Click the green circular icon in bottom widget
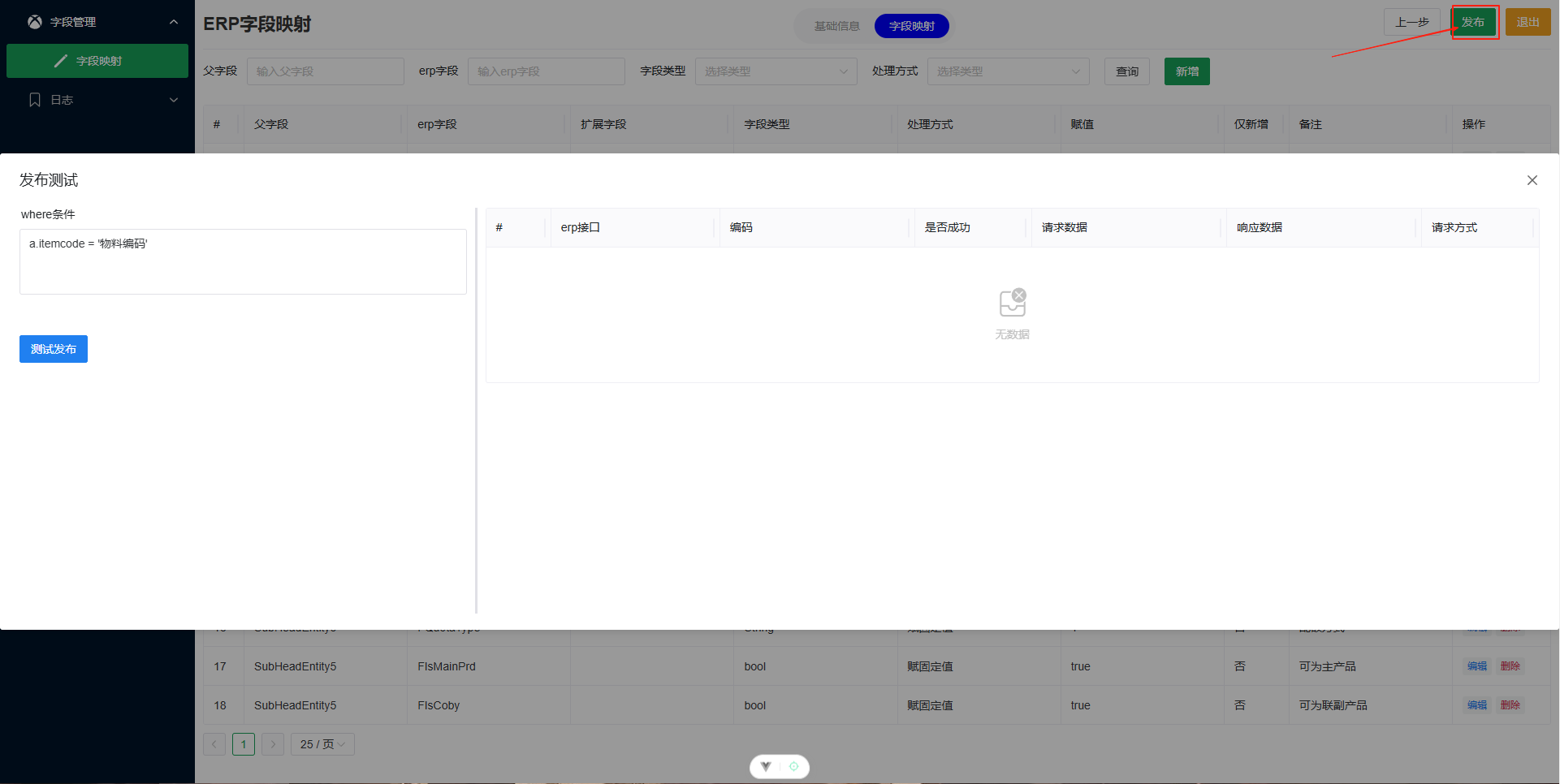Image resolution: width=1560 pixels, height=784 pixels. pos(794,766)
